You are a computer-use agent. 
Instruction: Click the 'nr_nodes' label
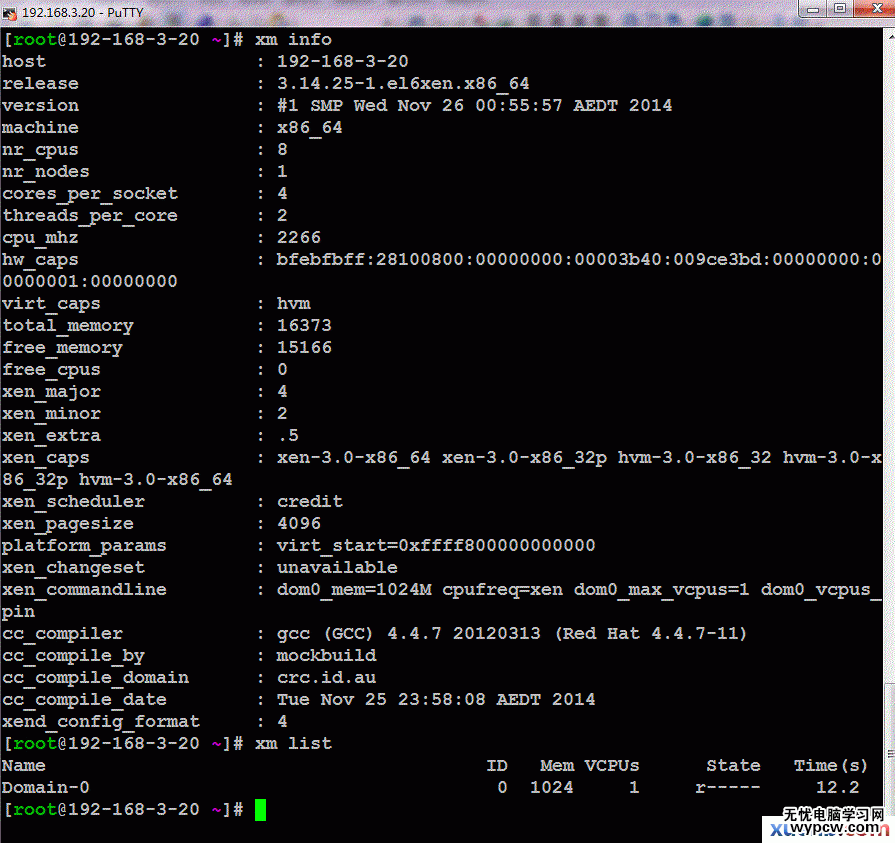46,172
